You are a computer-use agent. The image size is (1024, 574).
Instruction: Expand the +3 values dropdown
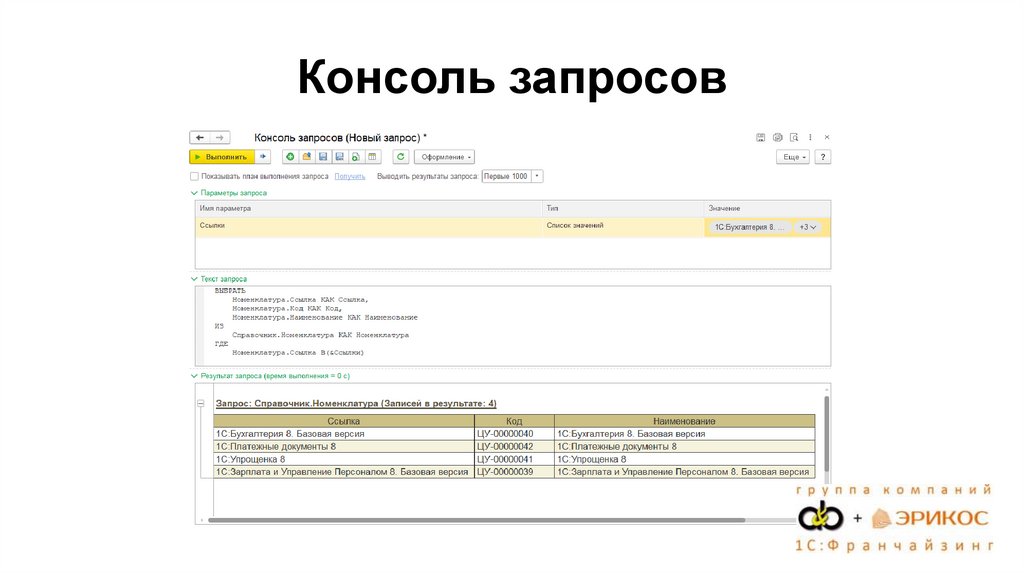808,227
